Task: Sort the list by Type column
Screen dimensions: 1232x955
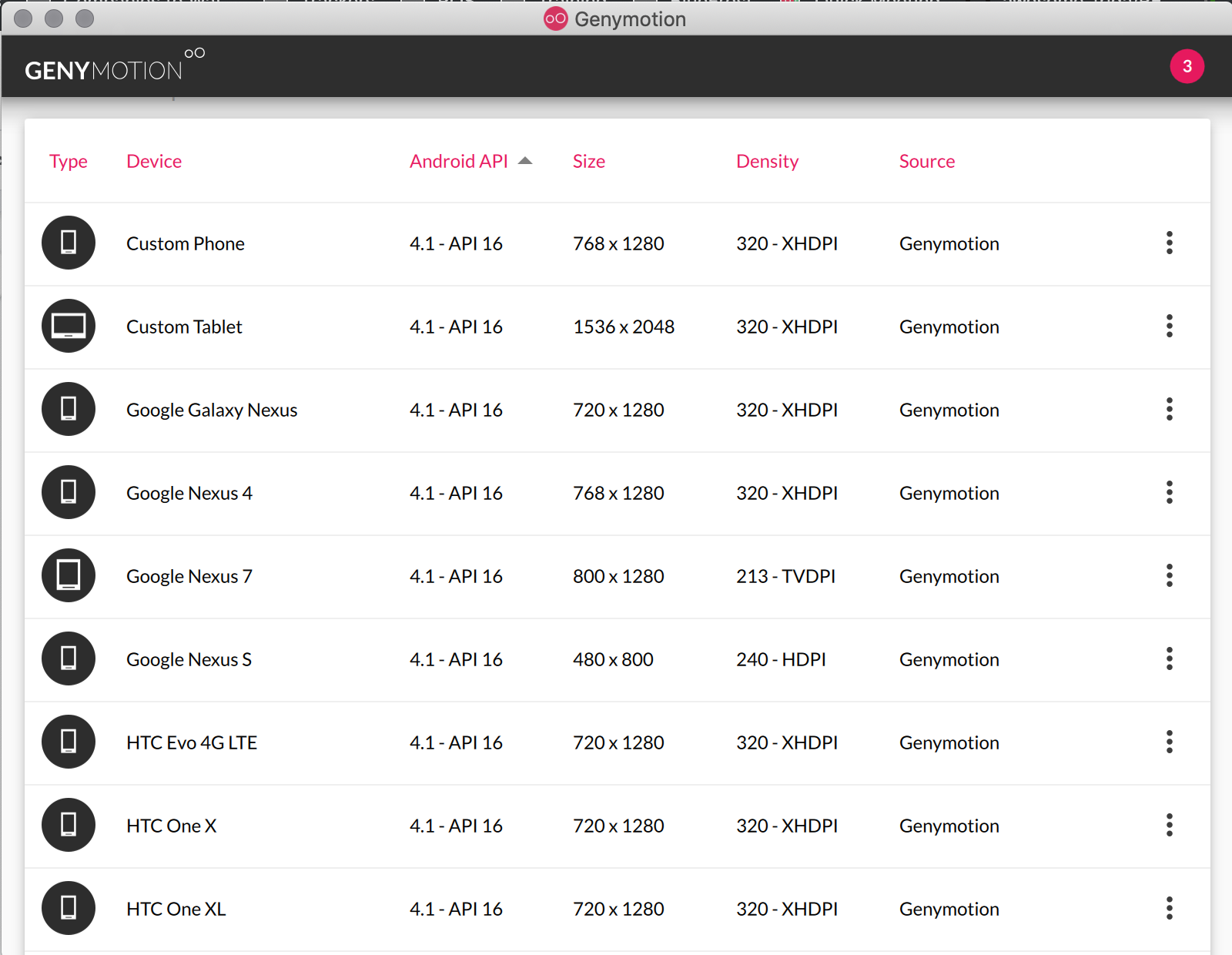Action: [x=69, y=161]
